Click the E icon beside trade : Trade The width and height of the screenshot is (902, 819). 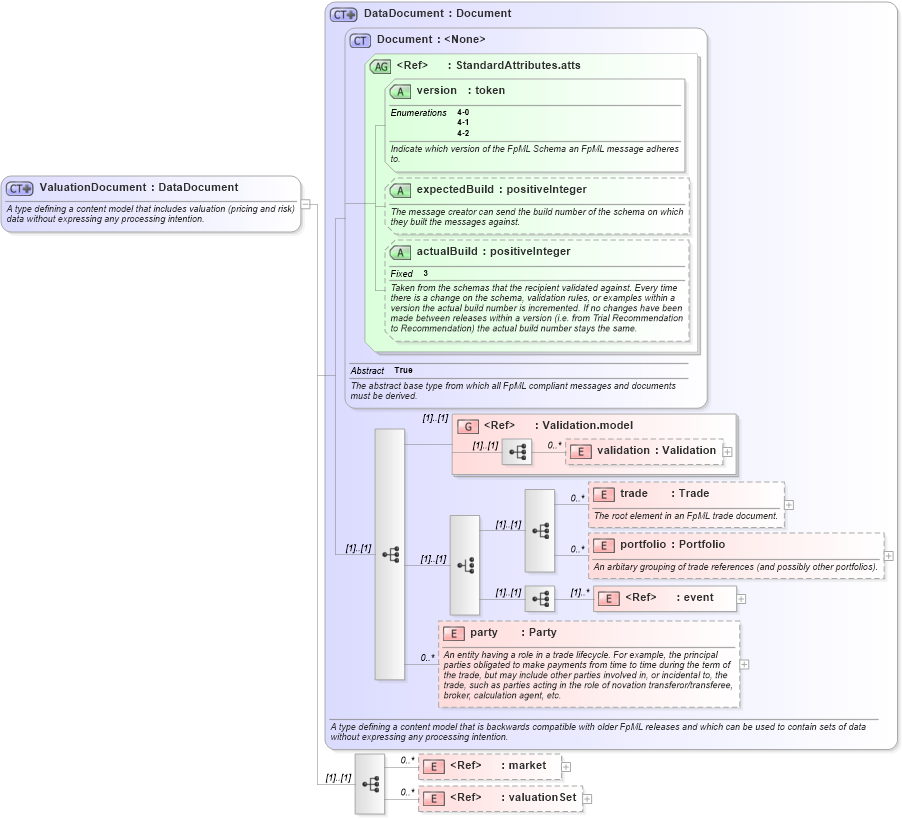coord(602,493)
